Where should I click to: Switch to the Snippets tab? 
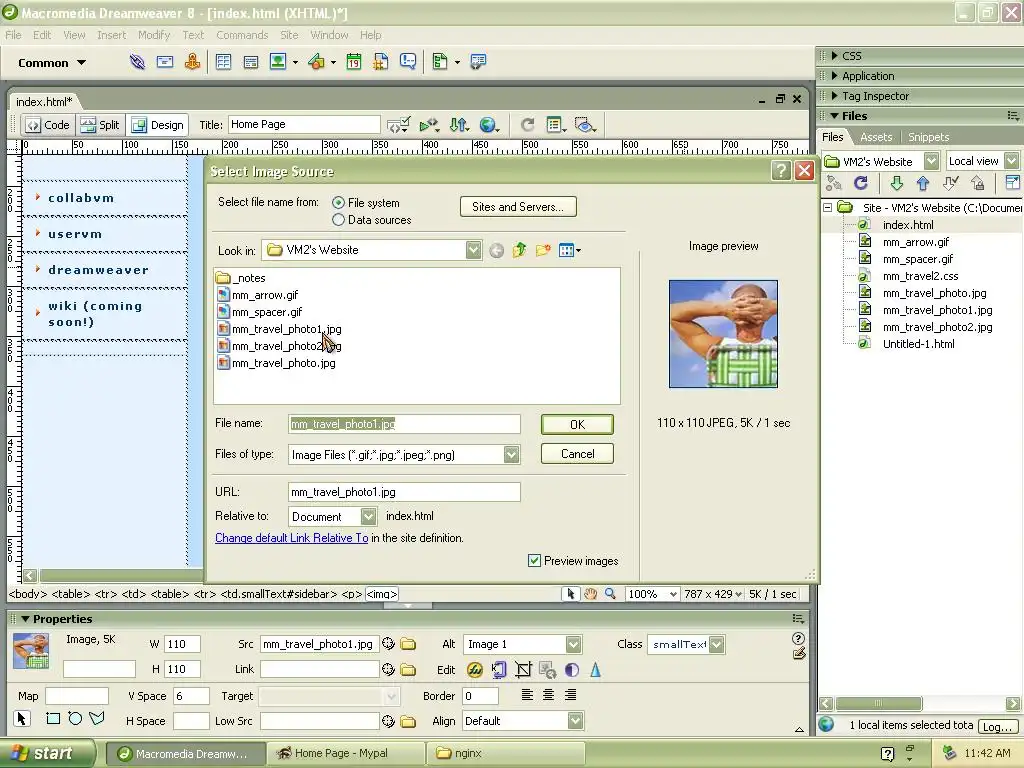coord(928,137)
